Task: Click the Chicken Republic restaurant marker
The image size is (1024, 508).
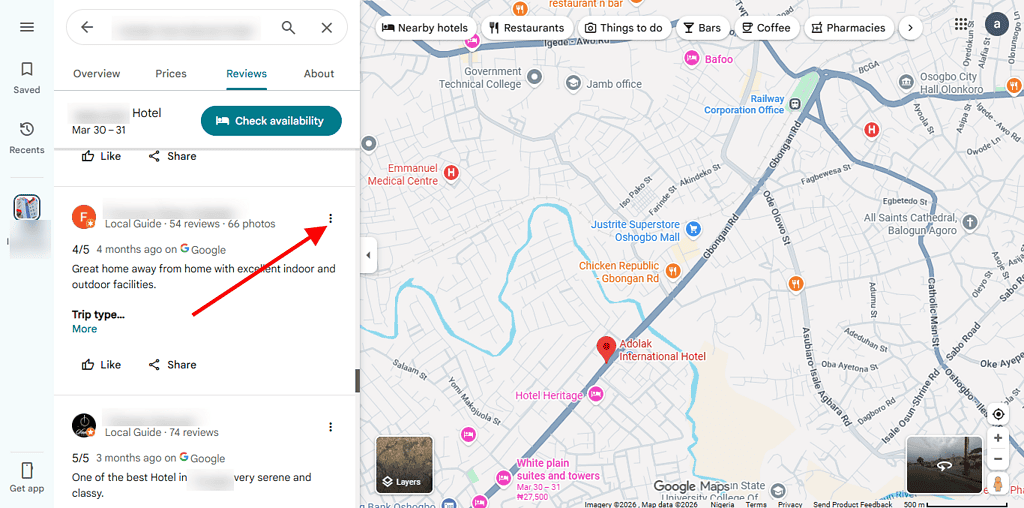Action: tap(673, 270)
